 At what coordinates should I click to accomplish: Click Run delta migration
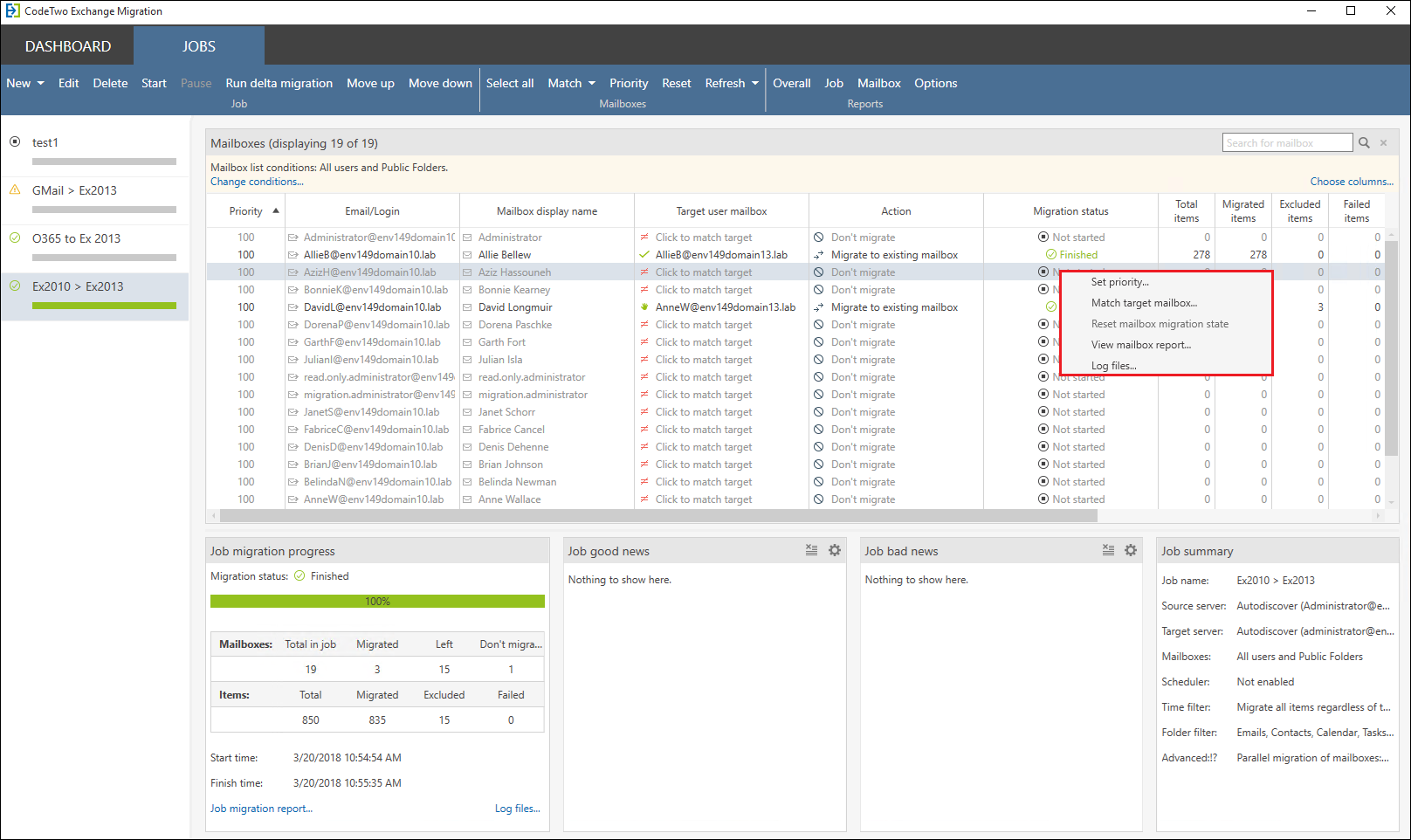279,83
